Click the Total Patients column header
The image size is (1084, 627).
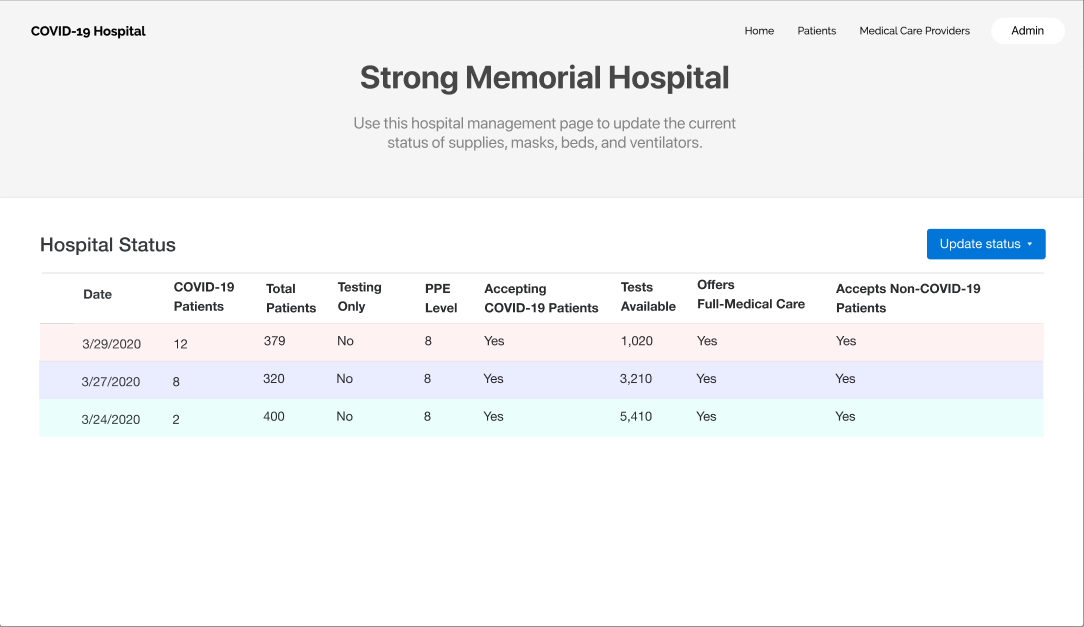pos(291,298)
